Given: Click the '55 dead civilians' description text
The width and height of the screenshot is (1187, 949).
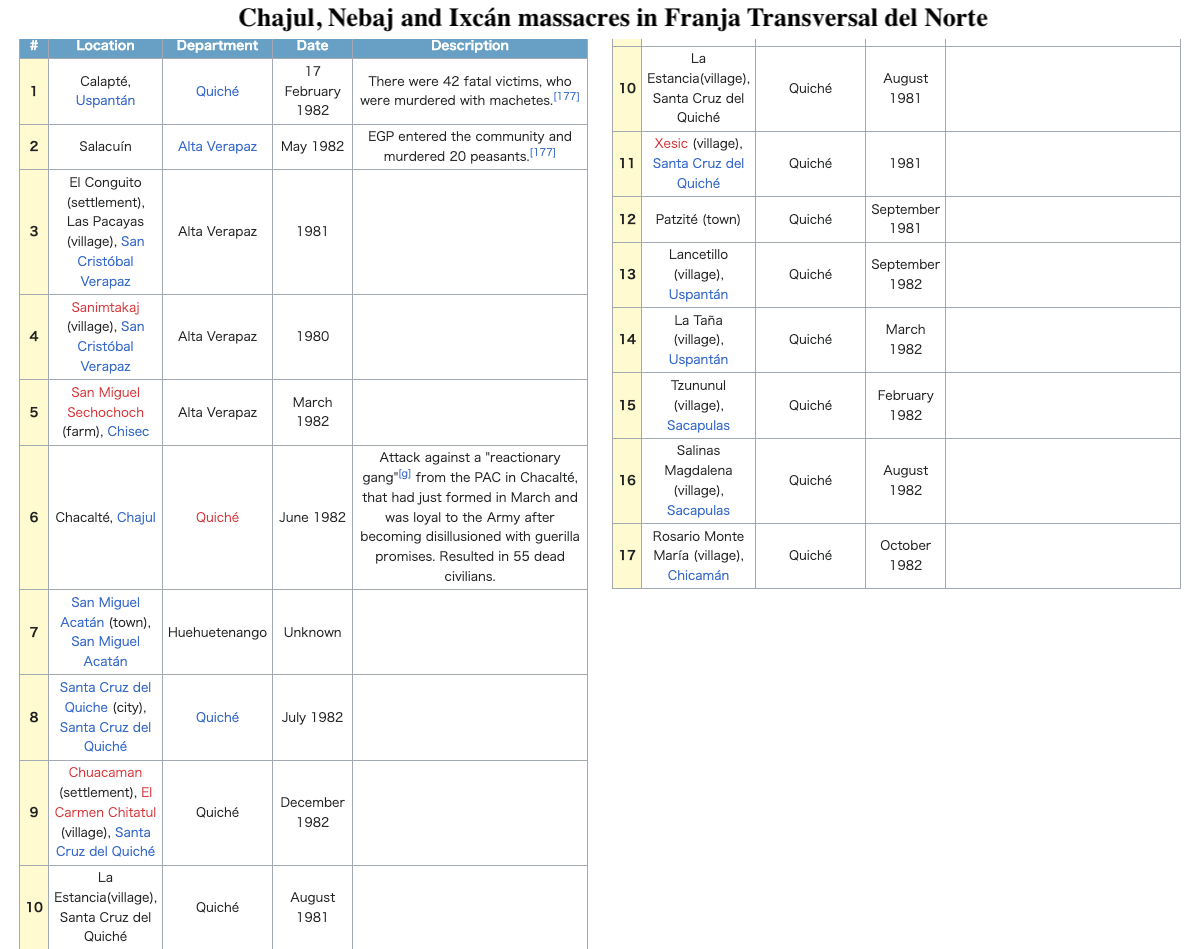Looking at the screenshot, I should (511, 566).
